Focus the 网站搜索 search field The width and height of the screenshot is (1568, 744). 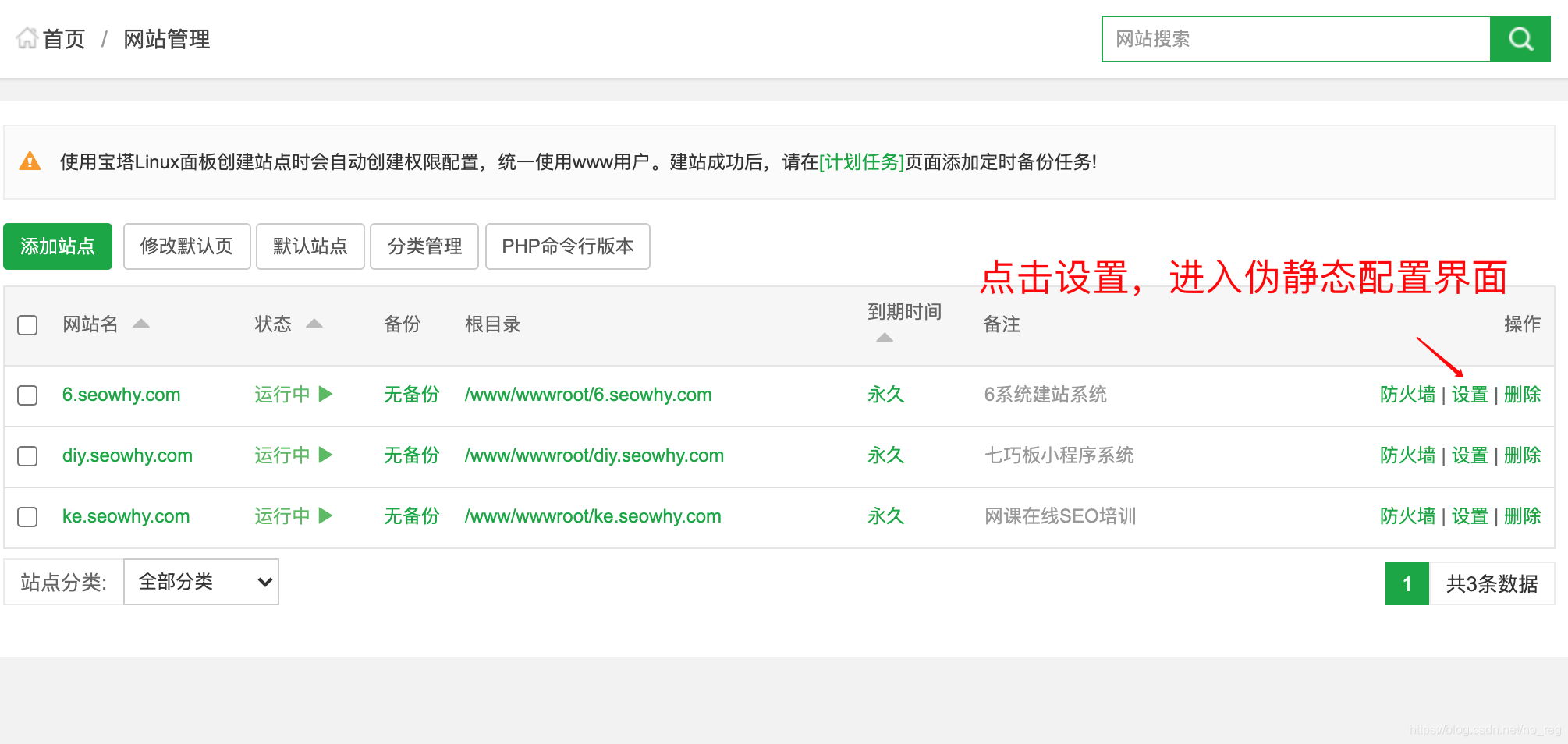tap(1296, 39)
